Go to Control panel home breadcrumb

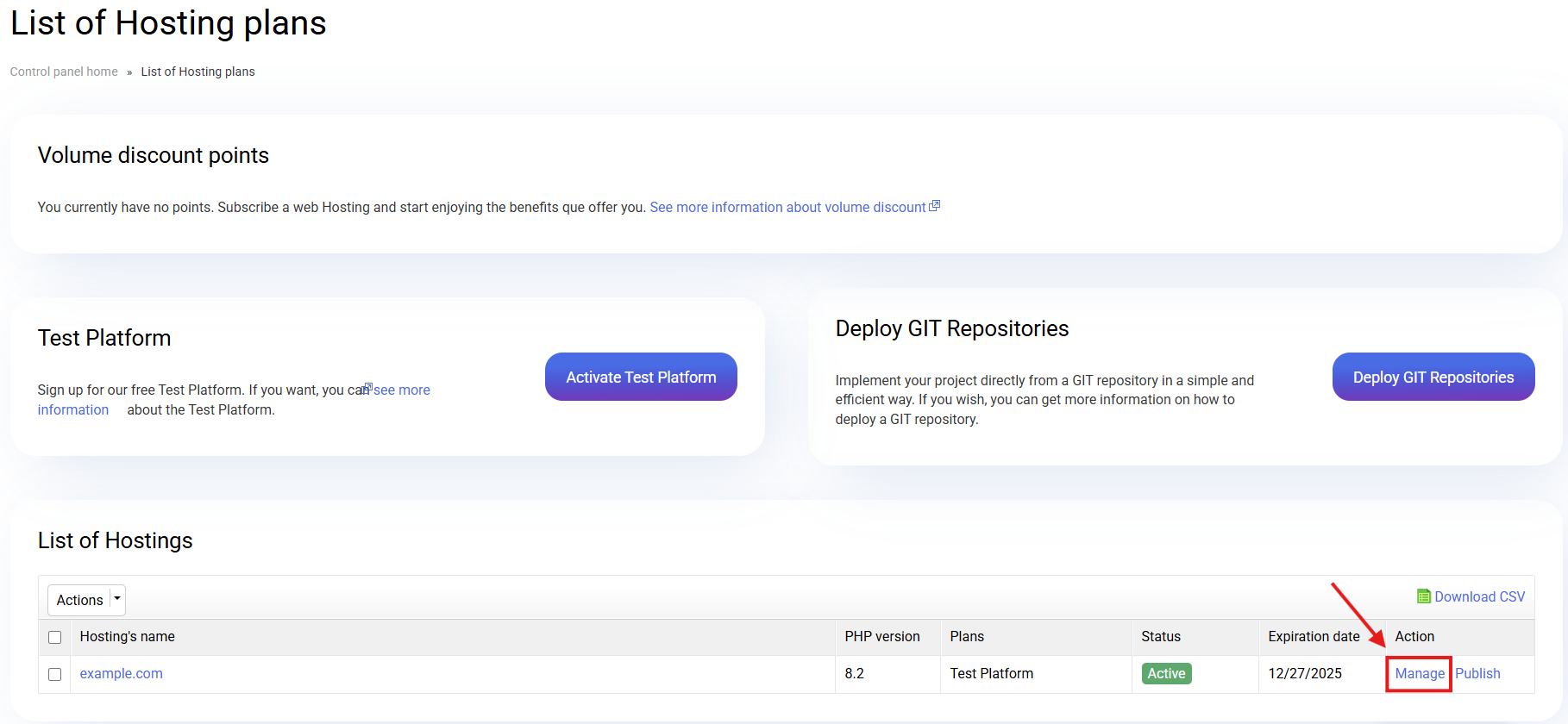[x=64, y=72]
